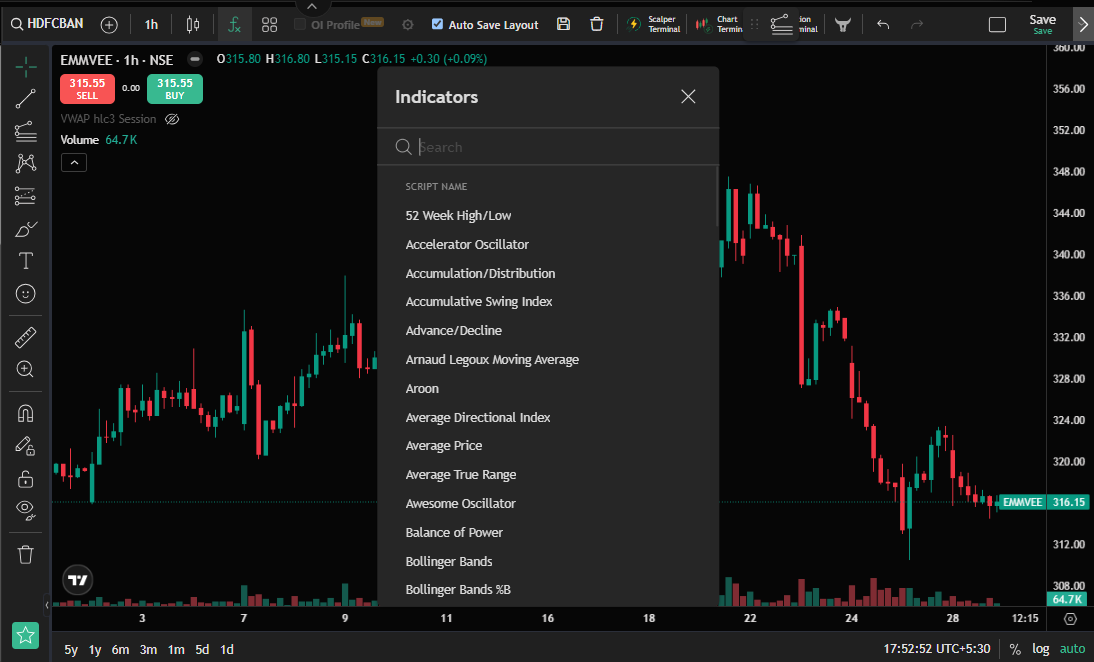This screenshot has width=1094, height=662.
Task: Open the Scalper Terminal
Action: coord(654,24)
